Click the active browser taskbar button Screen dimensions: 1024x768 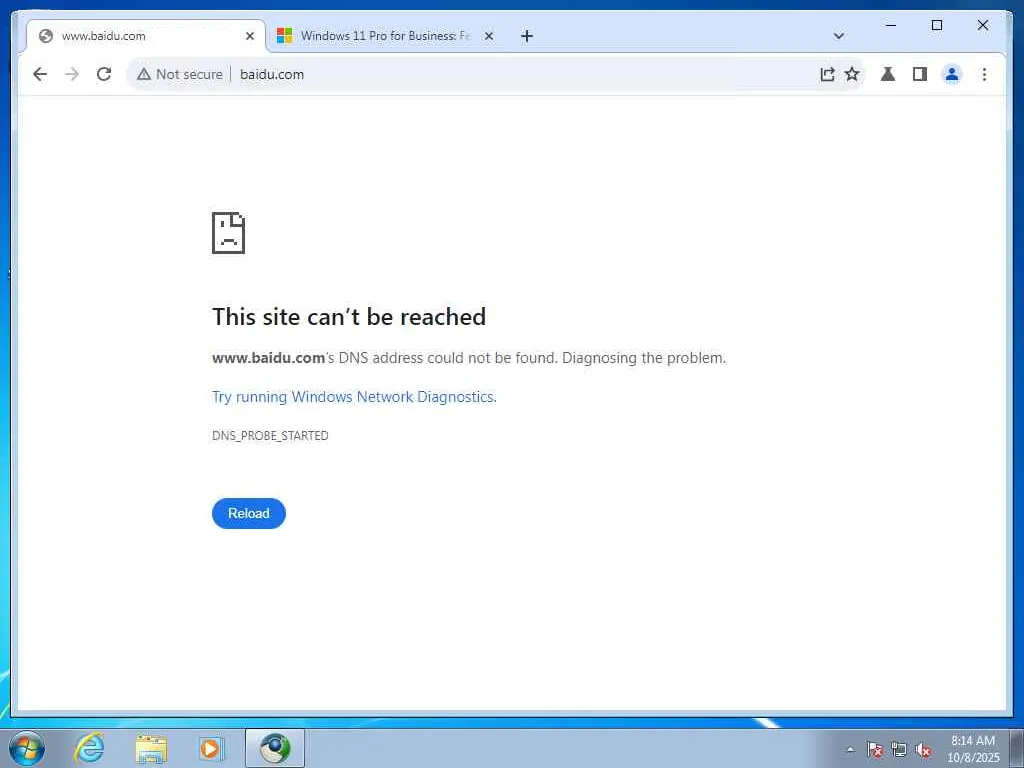pos(275,748)
